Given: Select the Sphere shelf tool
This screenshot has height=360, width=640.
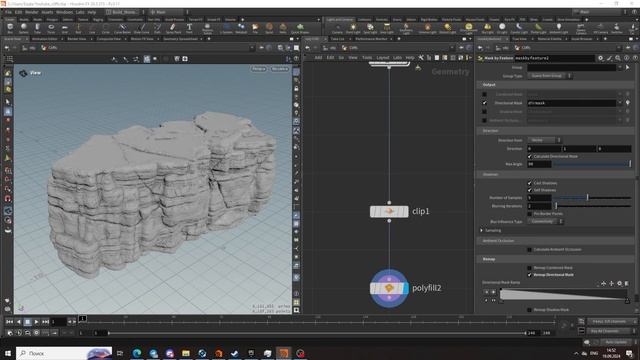Looking at the screenshot, I should [x=24, y=28].
